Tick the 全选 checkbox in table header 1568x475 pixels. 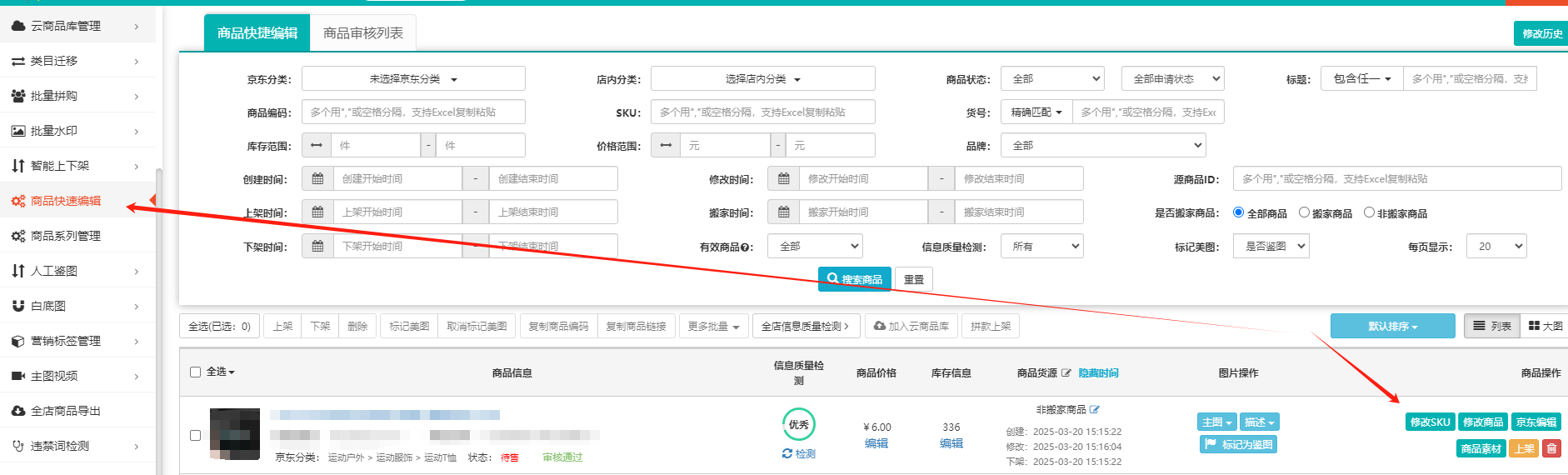[x=196, y=372]
